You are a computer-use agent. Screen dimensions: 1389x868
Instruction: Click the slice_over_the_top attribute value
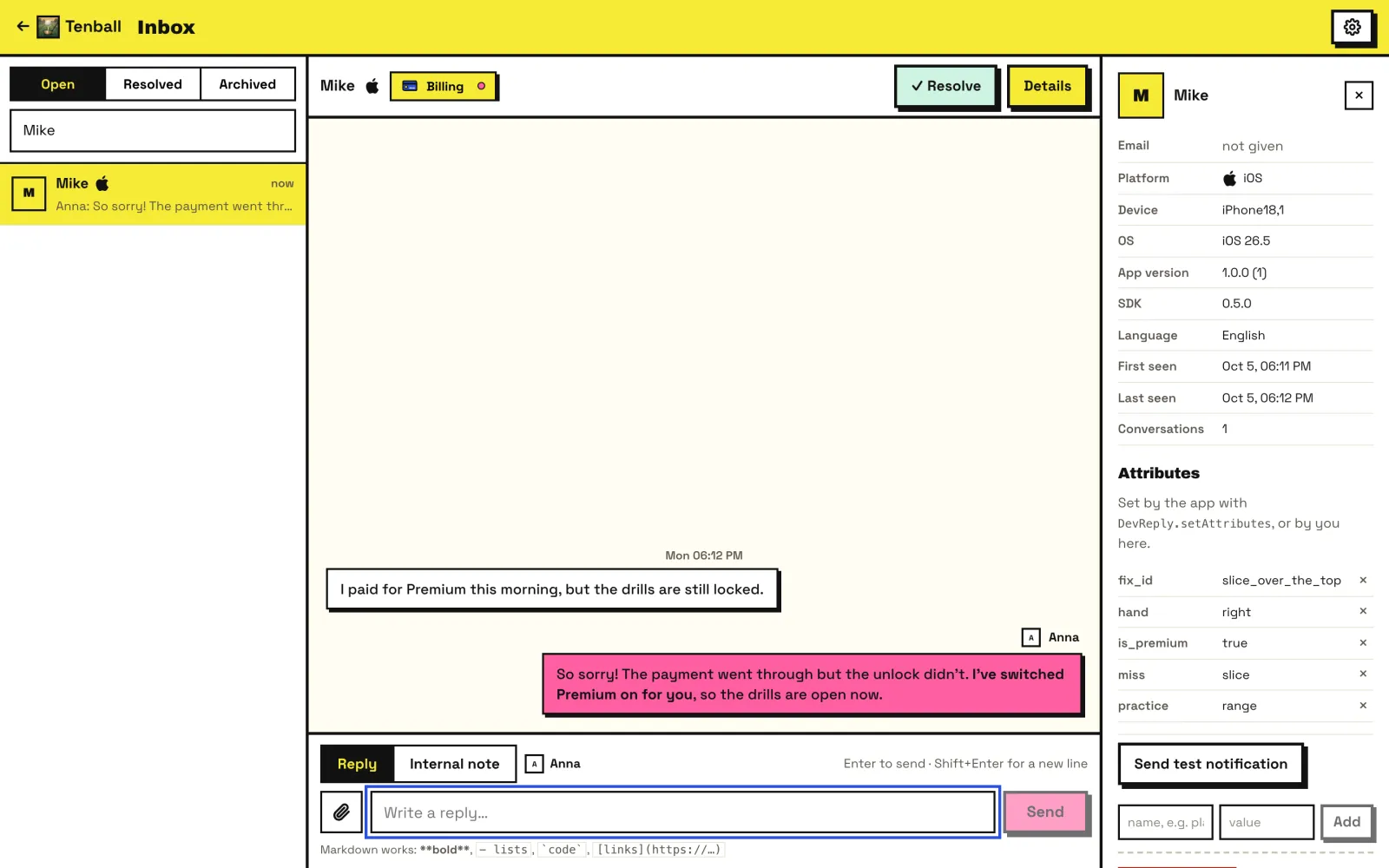point(1281,580)
